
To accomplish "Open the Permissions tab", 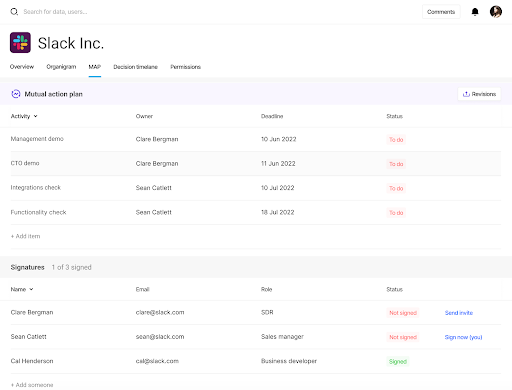I will 186,67.
